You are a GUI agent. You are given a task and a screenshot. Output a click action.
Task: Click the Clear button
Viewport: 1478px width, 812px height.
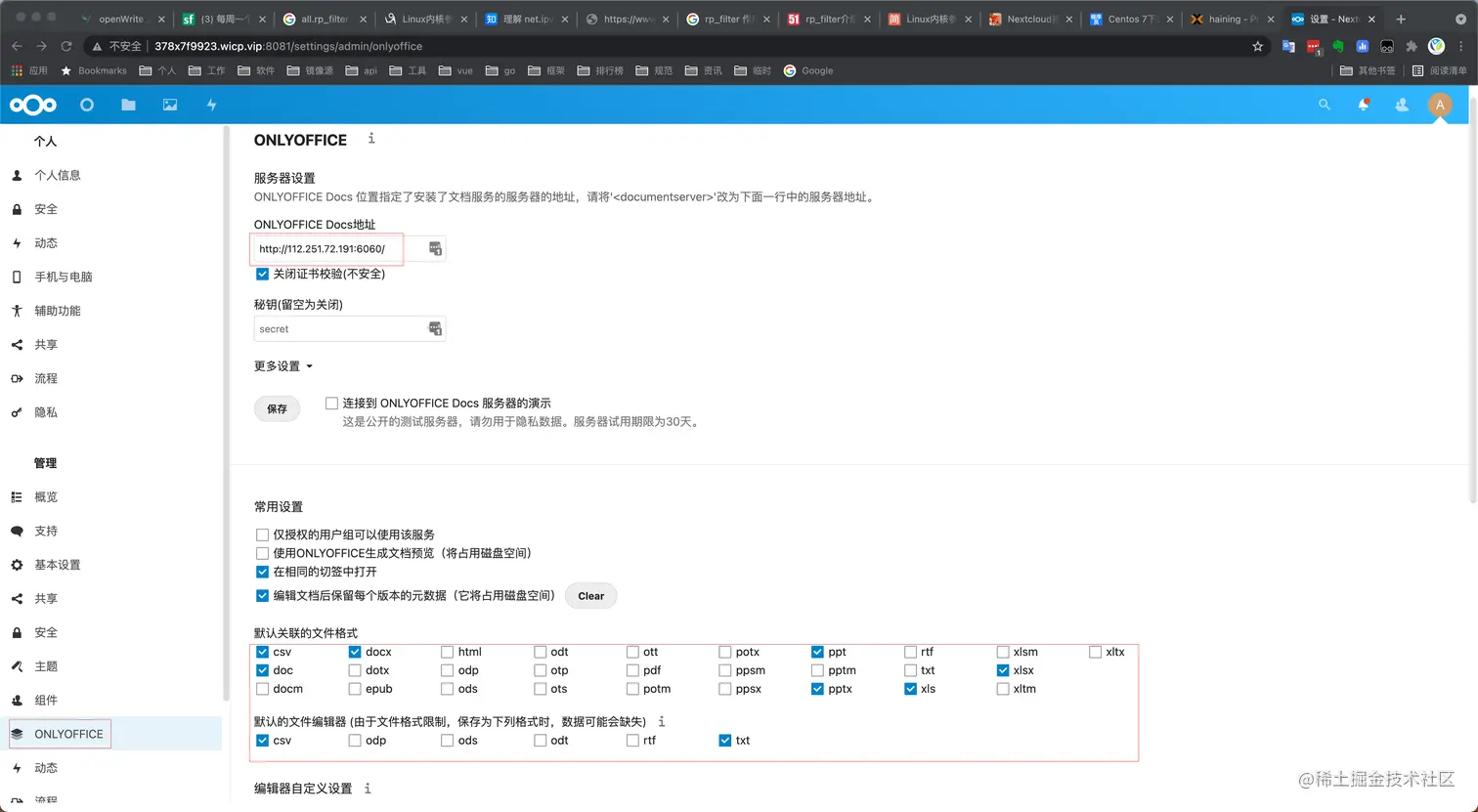591,596
